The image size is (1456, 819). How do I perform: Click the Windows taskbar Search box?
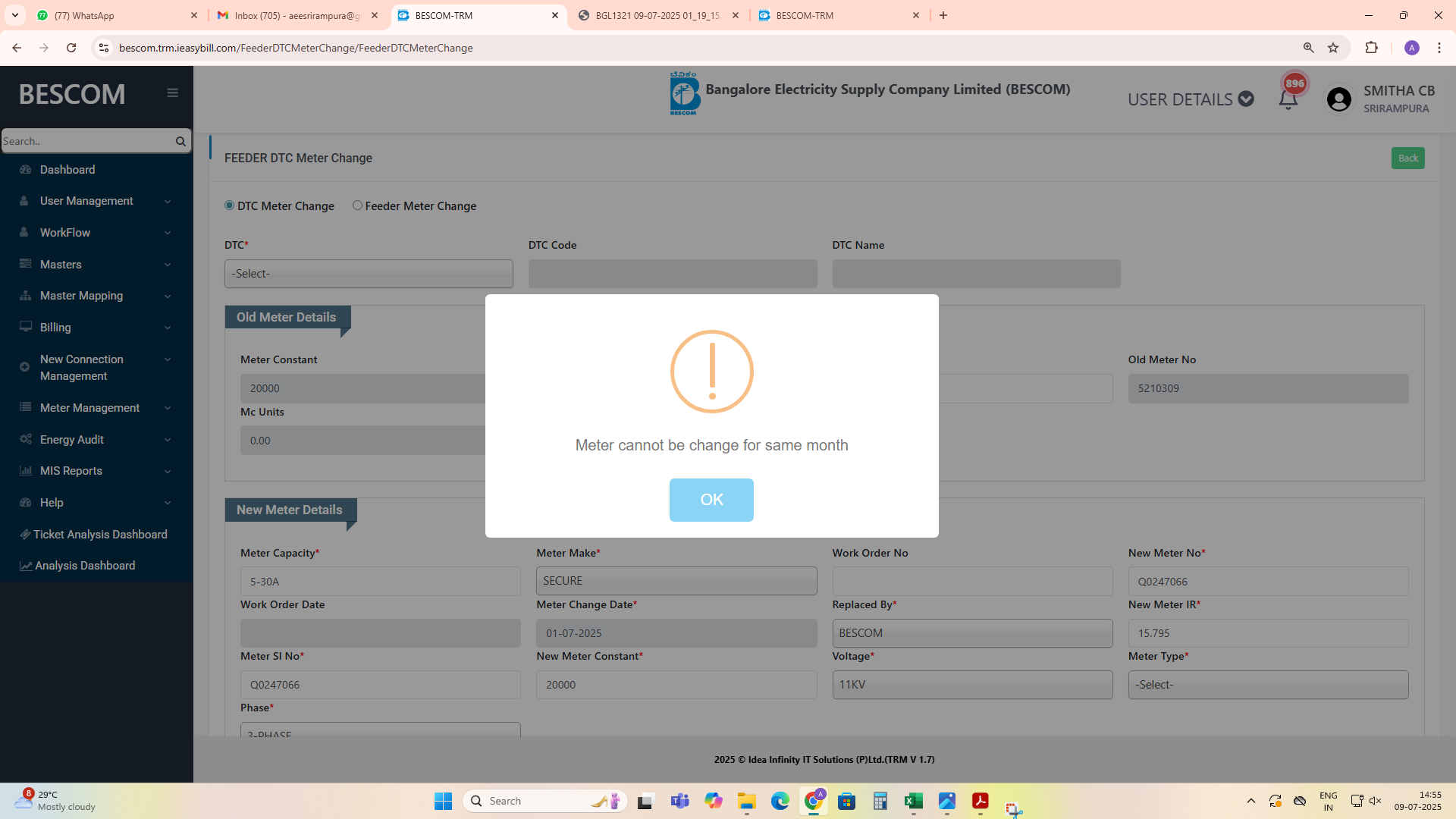coord(544,801)
